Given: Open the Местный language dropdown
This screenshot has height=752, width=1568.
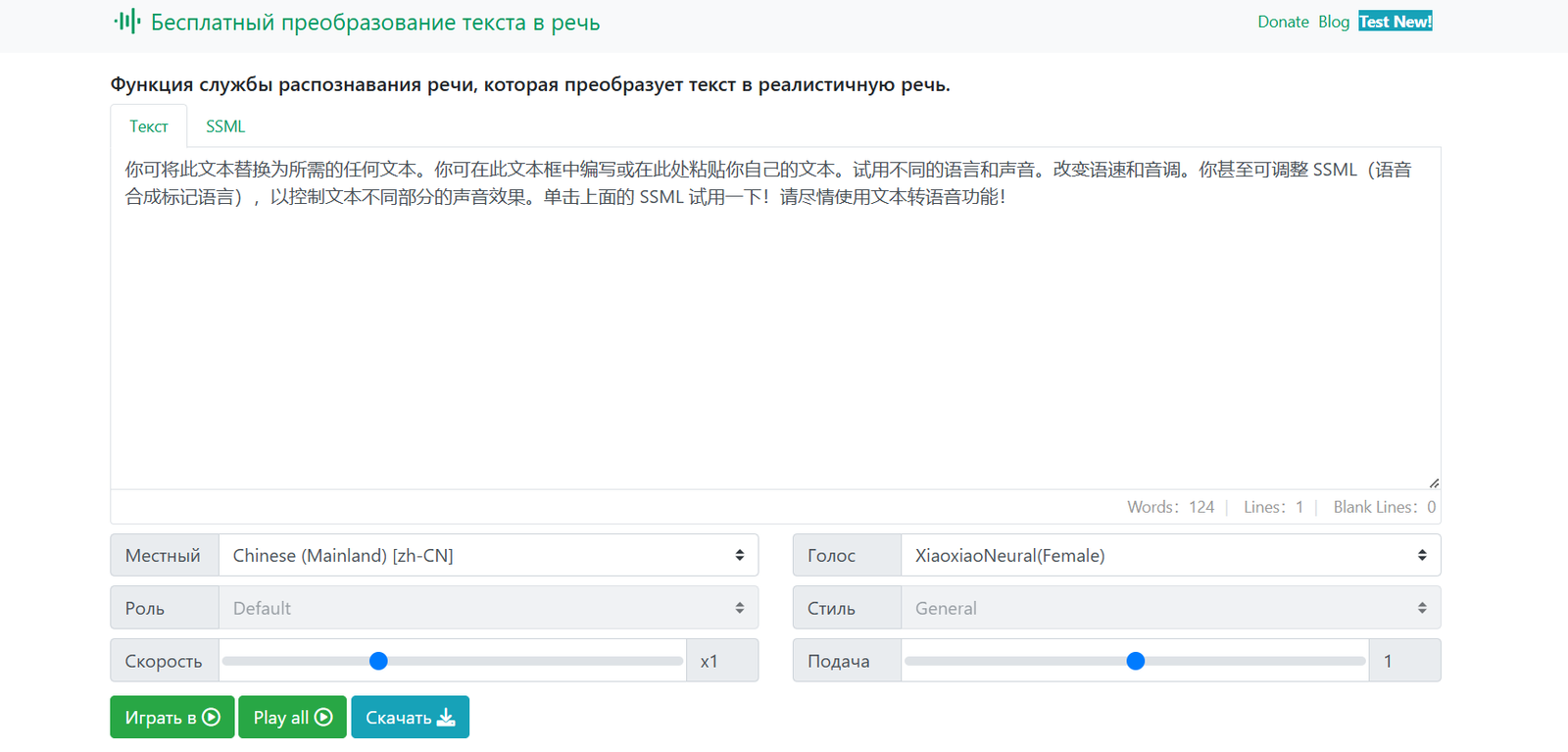Looking at the screenshot, I should [x=488, y=555].
